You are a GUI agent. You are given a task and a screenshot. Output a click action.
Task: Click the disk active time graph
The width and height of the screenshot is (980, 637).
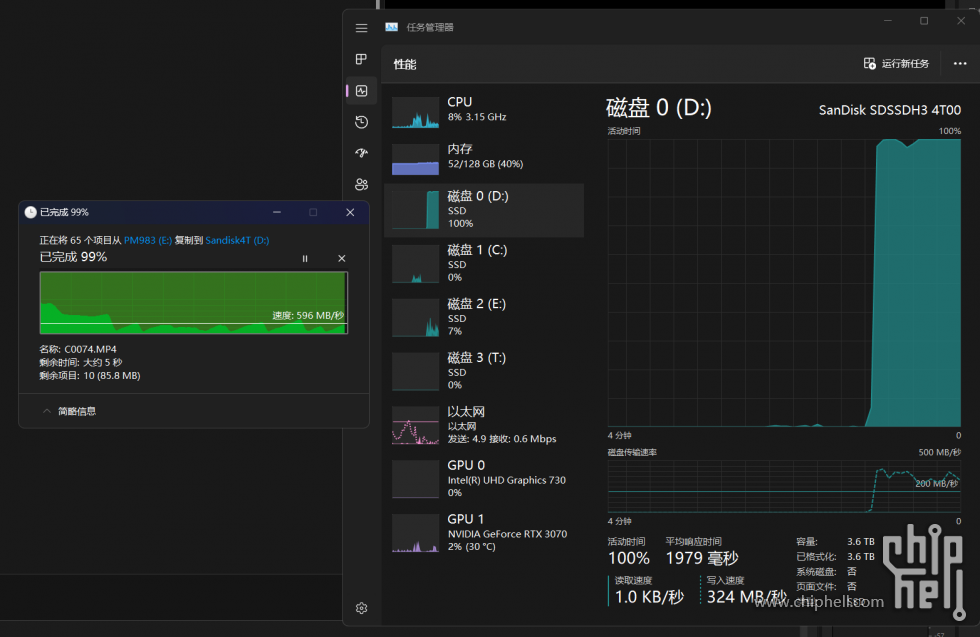784,283
